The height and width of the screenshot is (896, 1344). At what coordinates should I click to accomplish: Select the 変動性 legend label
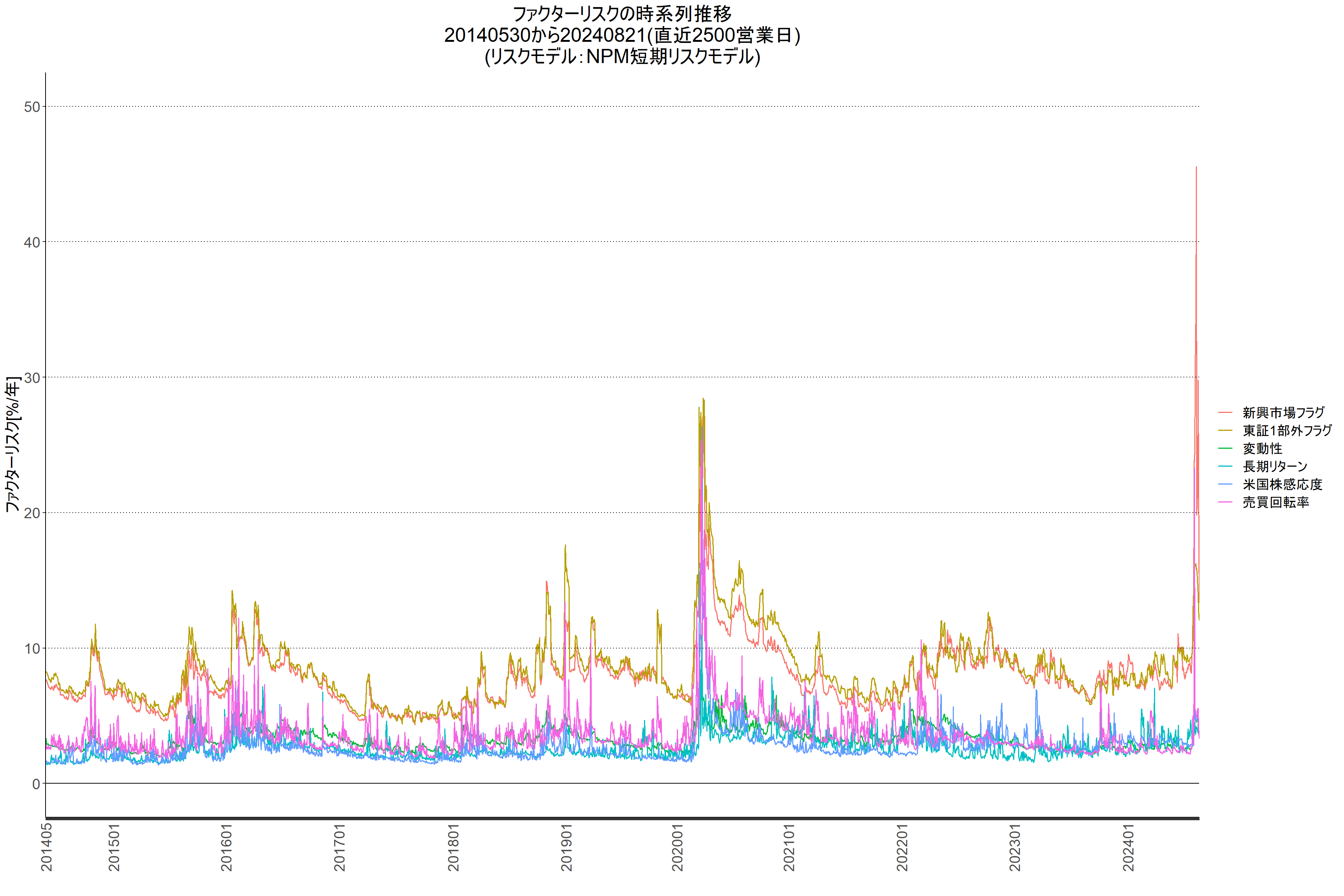pos(1262,449)
